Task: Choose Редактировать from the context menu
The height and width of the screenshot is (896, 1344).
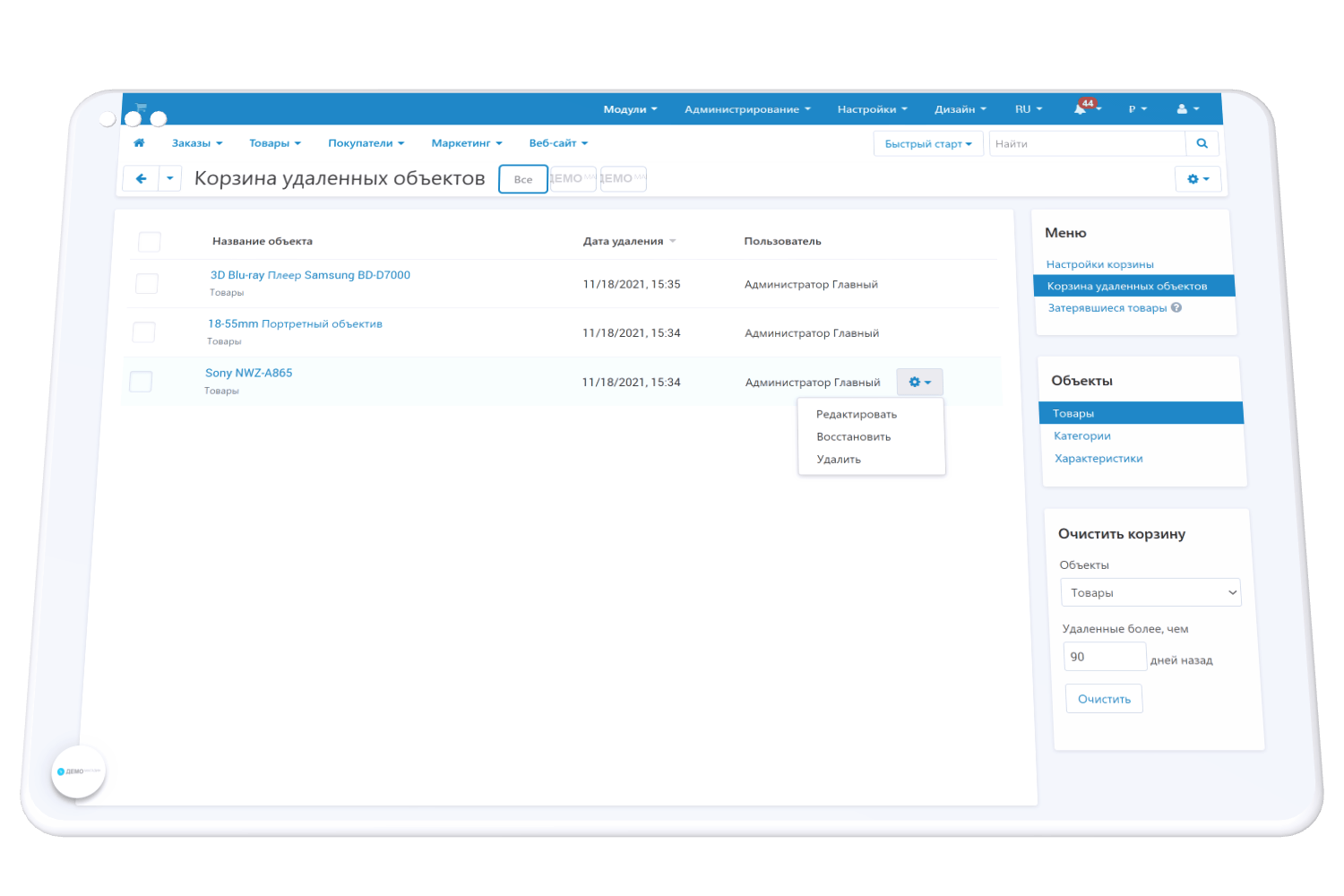Action: (x=857, y=415)
